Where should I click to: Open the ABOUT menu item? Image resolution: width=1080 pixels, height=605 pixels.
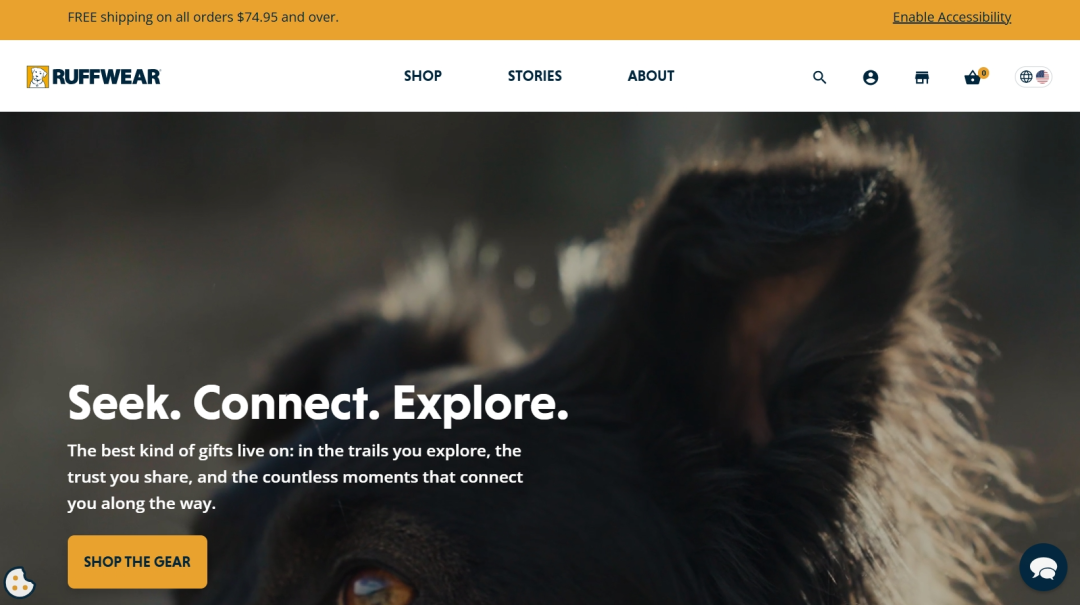click(651, 76)
